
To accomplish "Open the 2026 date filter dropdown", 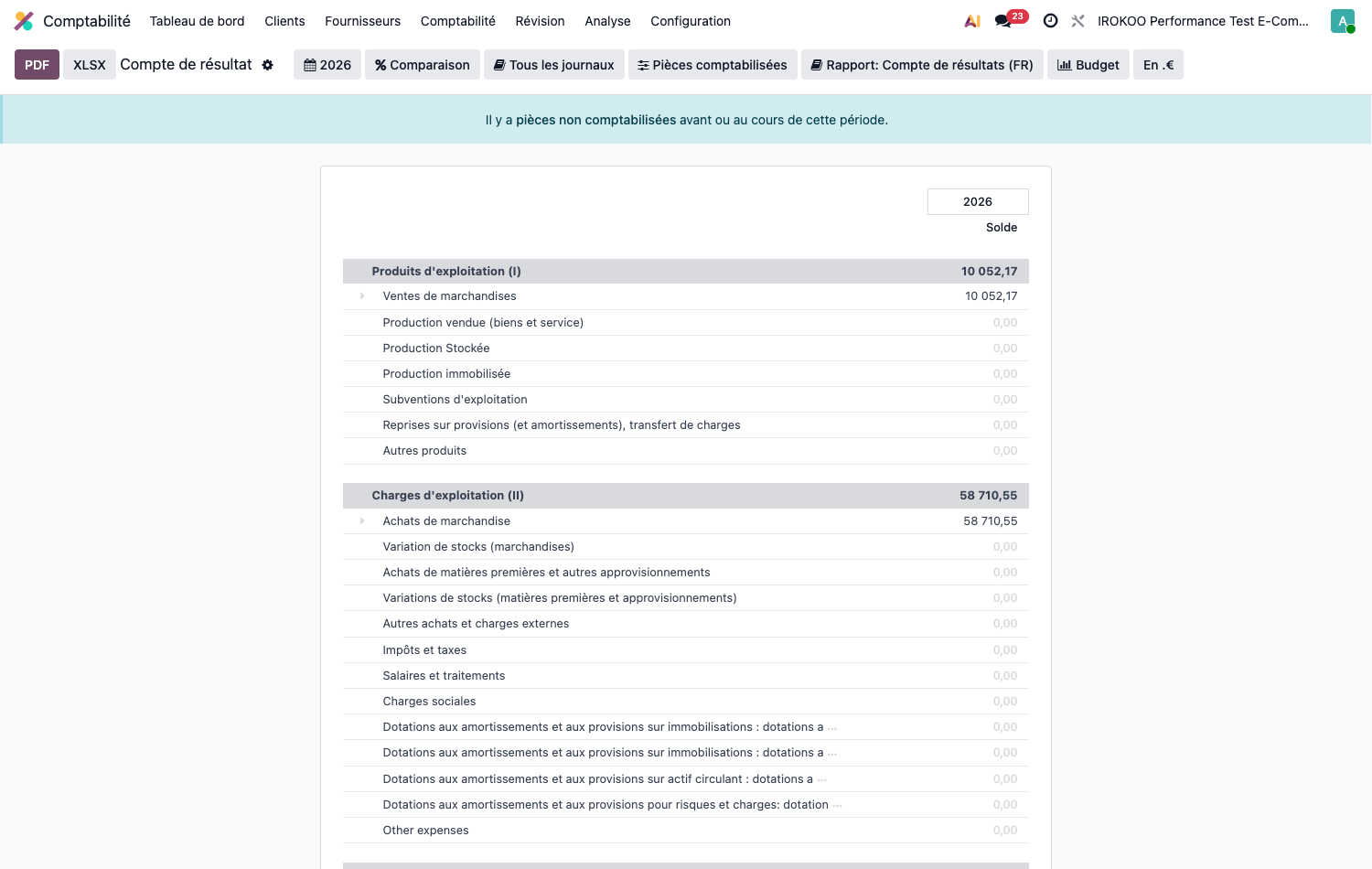I will 327,65.
